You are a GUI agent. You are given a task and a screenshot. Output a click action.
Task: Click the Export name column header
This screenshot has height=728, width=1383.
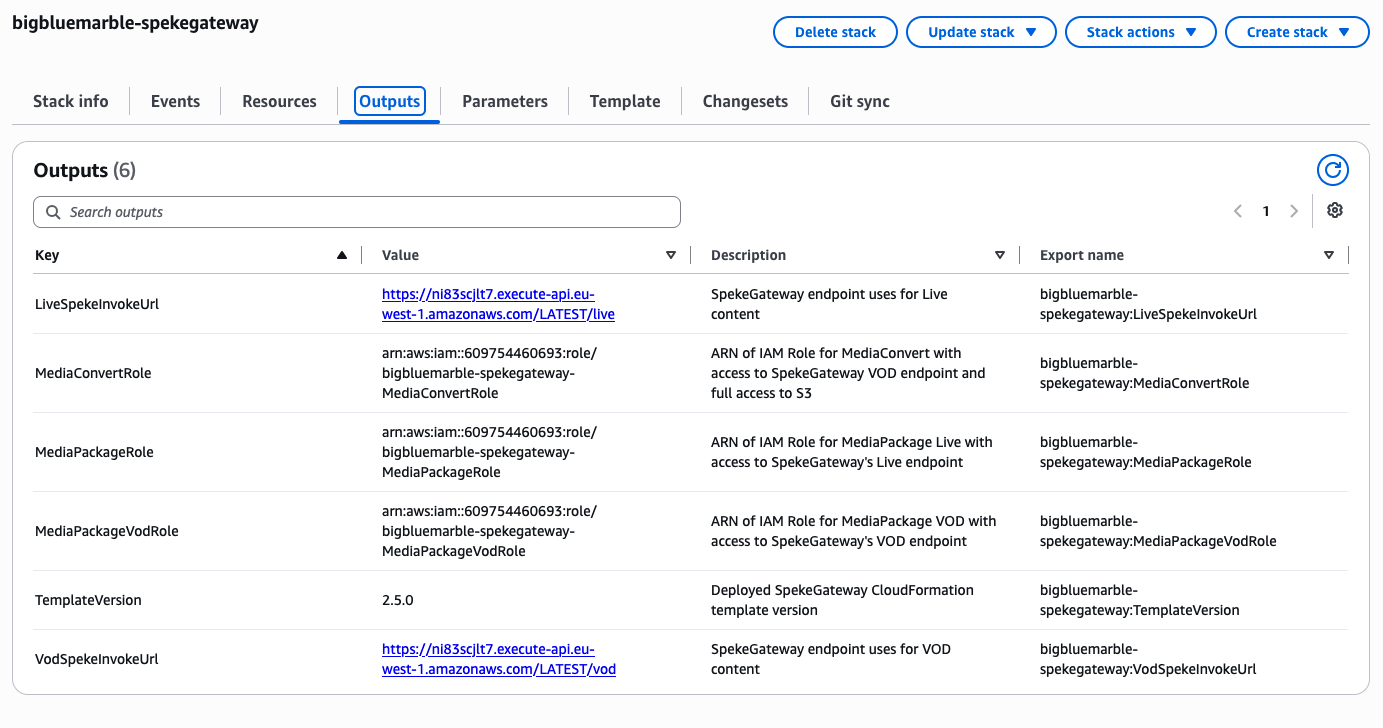click(x=1082, y=255)
